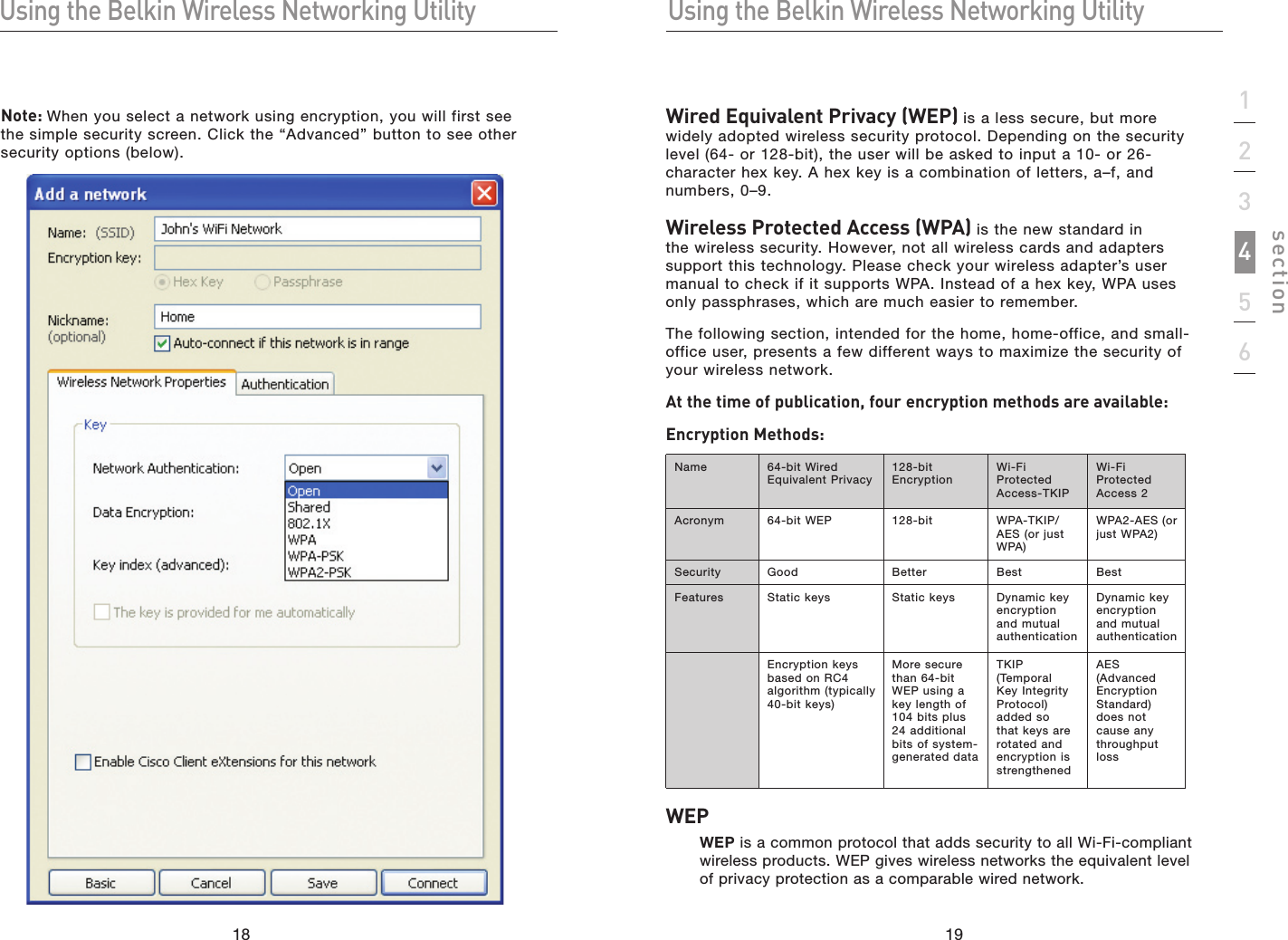Choose Open in the authentication list

tap(367, 491)
